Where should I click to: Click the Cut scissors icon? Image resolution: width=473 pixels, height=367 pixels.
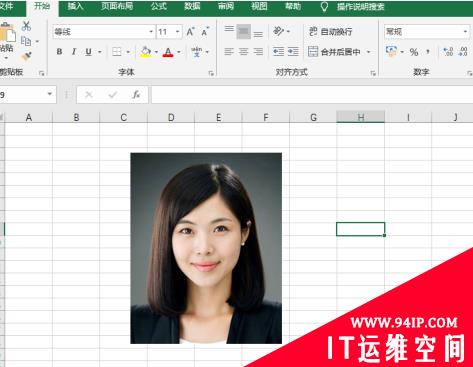pos(26,26)
